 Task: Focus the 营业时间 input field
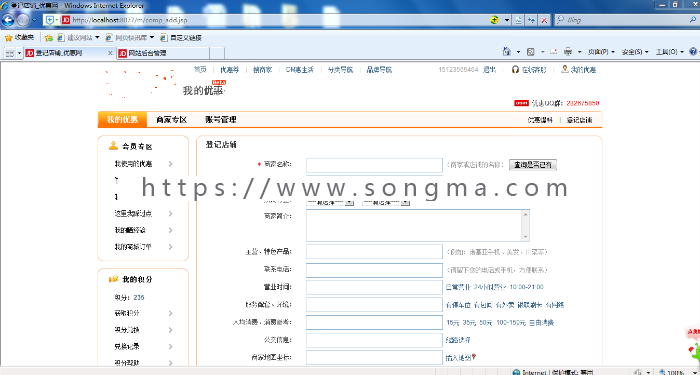[x=374, y=288]
